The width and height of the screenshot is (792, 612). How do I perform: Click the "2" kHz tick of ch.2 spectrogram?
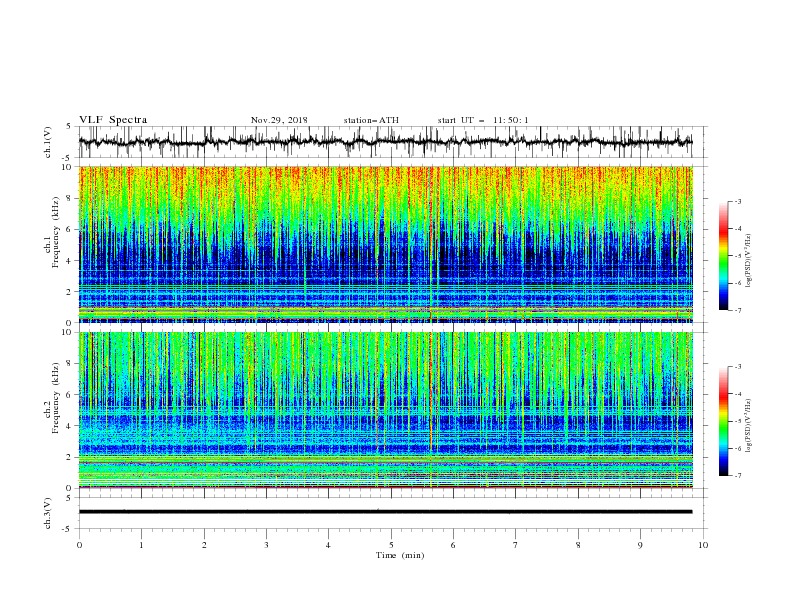[70, 457]
